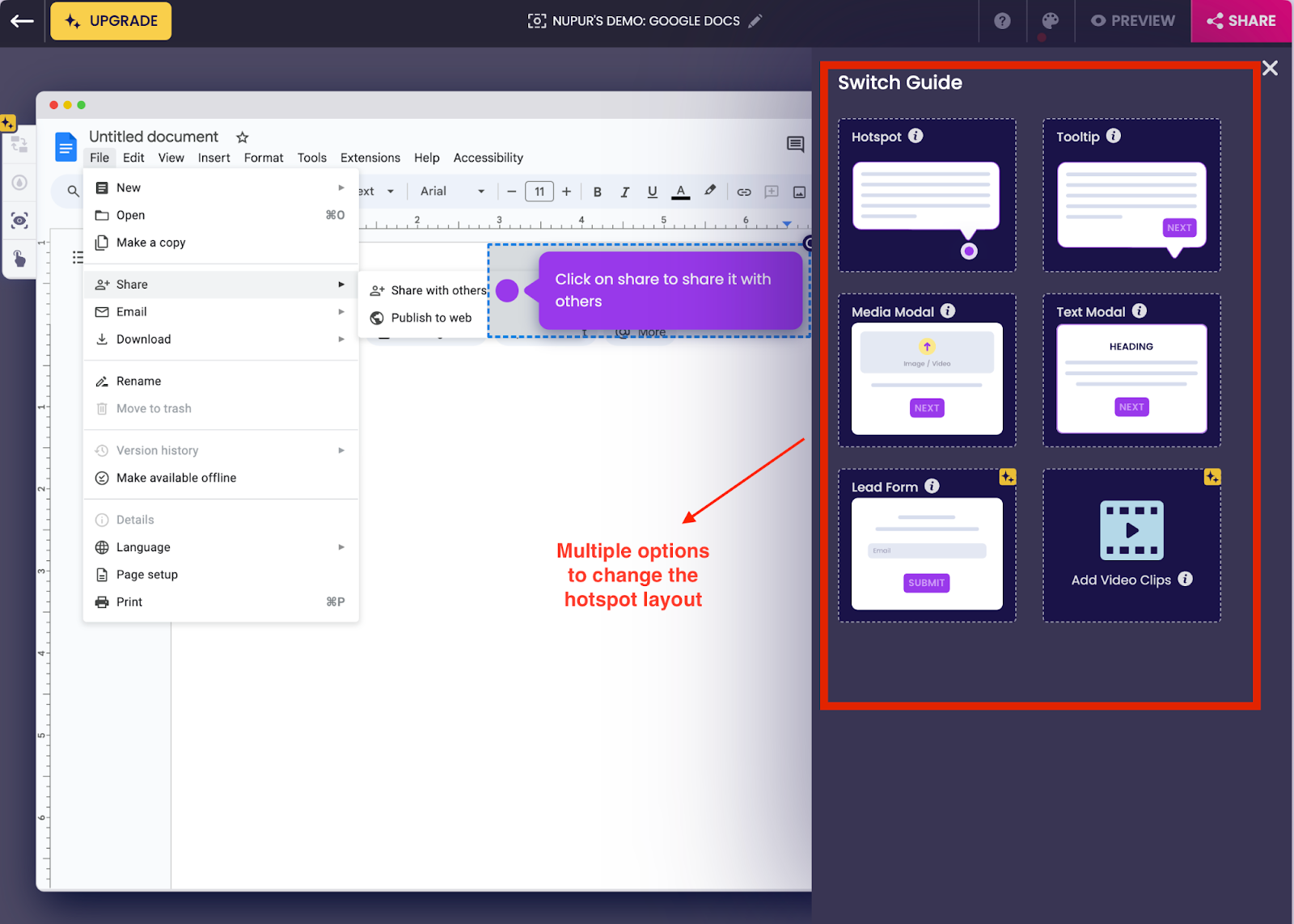The width and height of the screenshot is (1294, 924).
Task: Open the Extensions menu
Action: pos(370,158)
